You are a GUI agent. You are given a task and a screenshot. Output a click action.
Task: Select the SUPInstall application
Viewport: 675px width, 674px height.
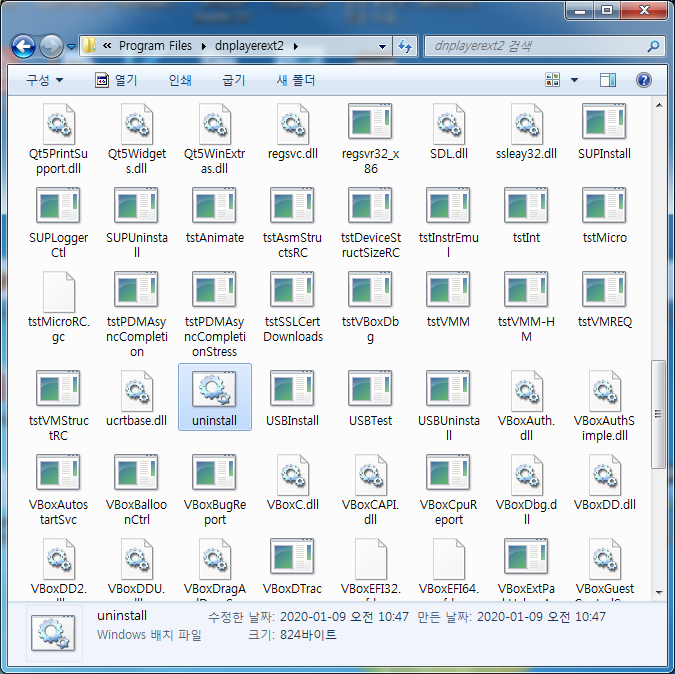pos(604,131)
